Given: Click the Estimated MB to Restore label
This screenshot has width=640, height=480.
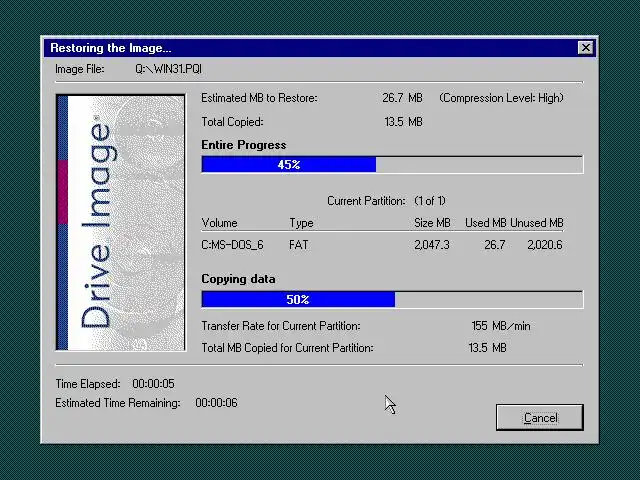Looking at the screenshot, I should click(x=259, y=98).
